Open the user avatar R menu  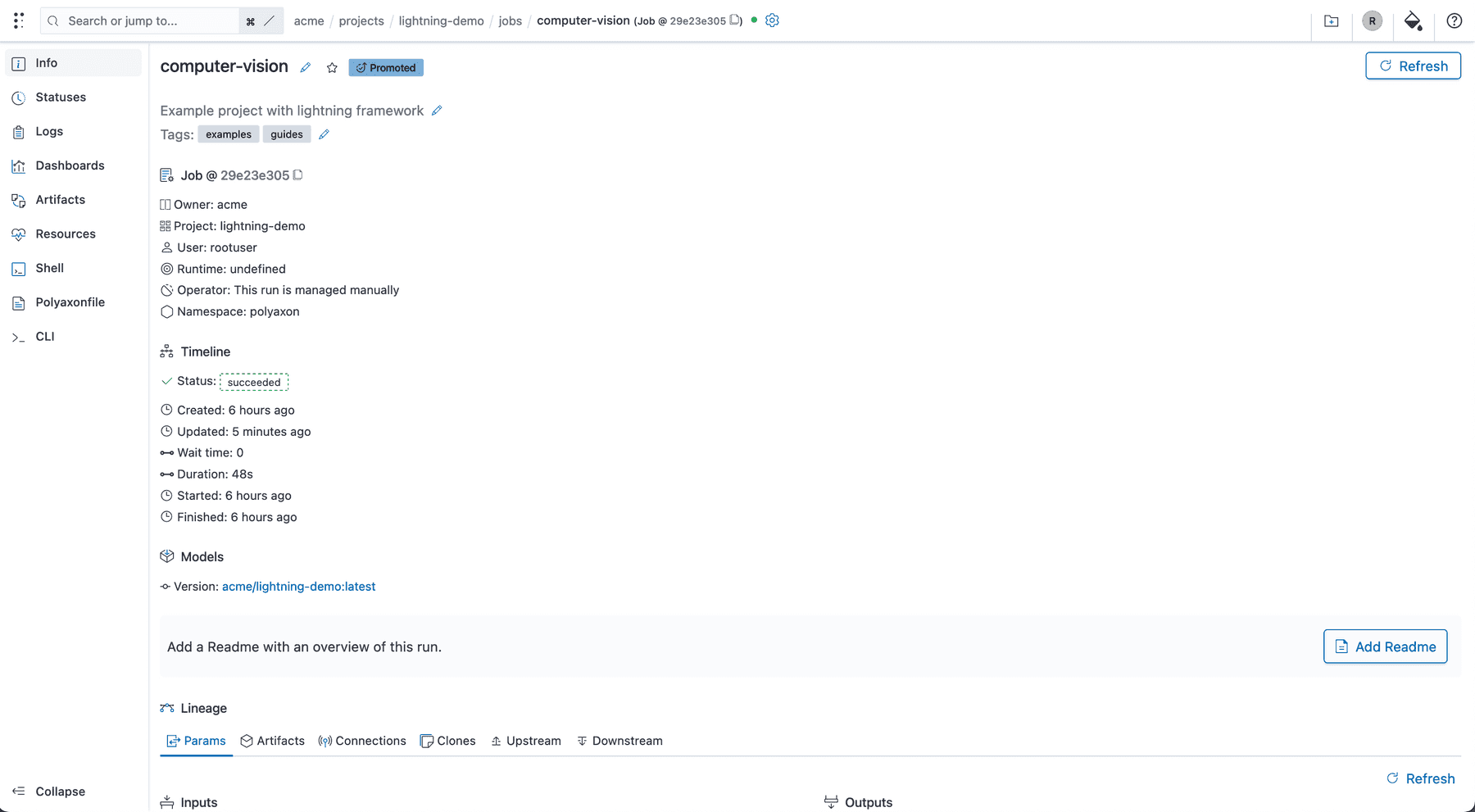click(x=1372, y=20)
